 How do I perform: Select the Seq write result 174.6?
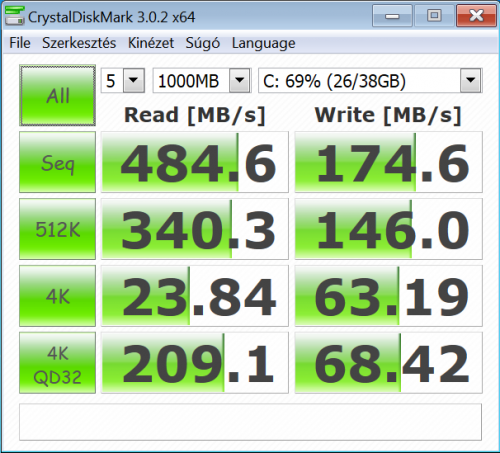(388, 162)
